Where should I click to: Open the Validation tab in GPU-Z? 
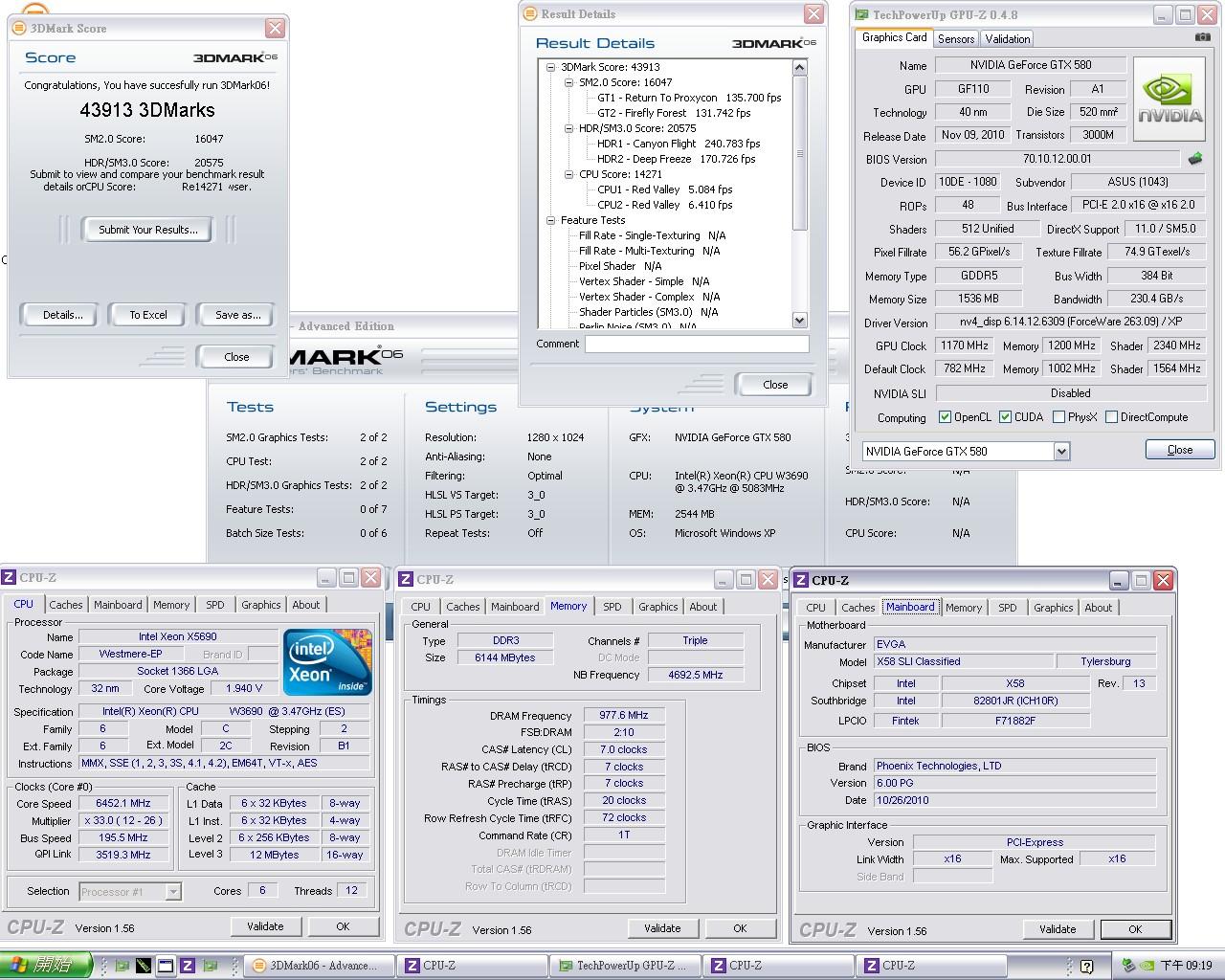pos(1008,38)
